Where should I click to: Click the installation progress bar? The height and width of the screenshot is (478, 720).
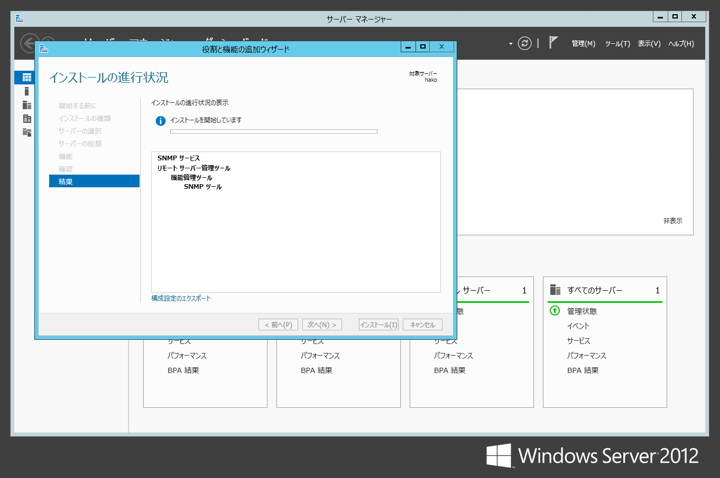pos(274,131)
